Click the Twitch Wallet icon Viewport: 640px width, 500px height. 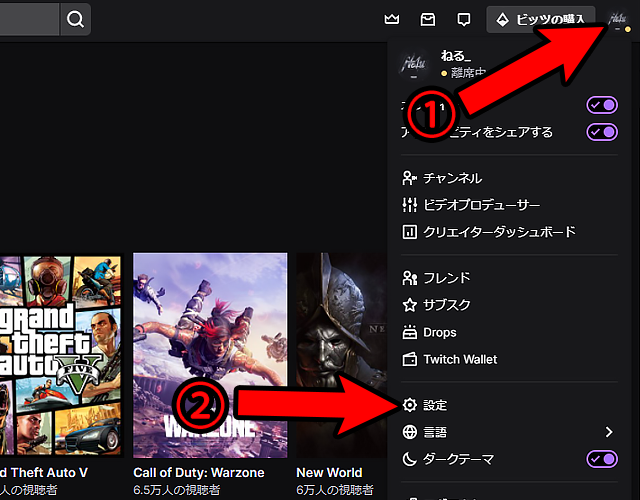click(x=410, y=360)
